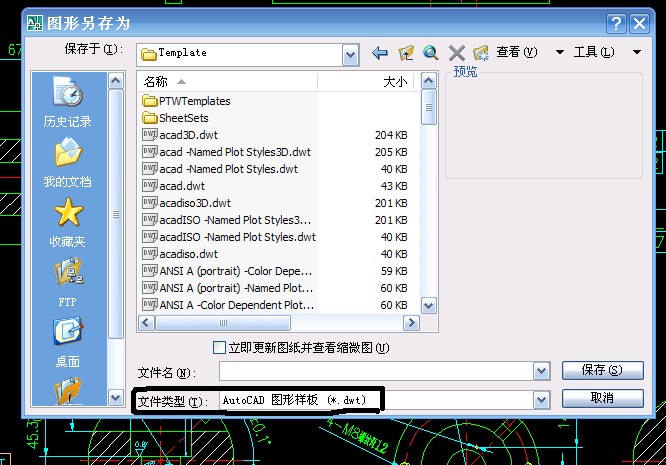
Task: Select ANSI A -Color Dependent Plot... file
Action: tap(228, 305)
